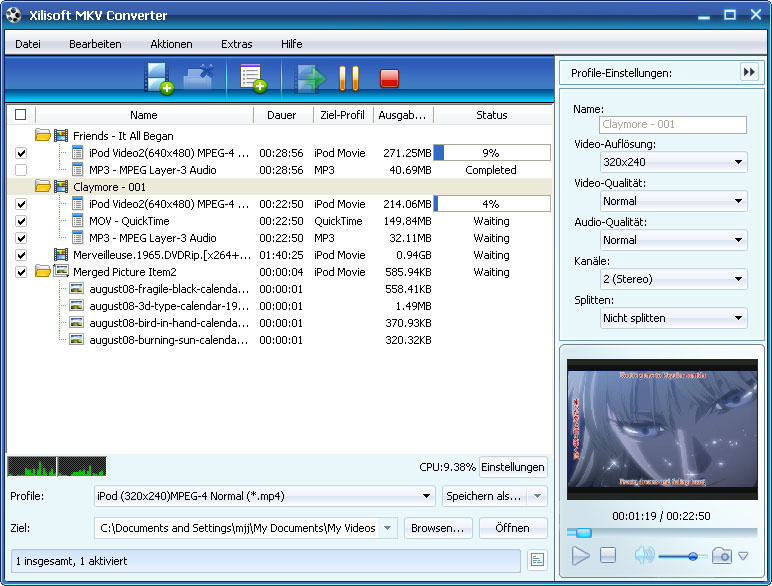Pause conversion with the orange pause icon

point(348,78)
